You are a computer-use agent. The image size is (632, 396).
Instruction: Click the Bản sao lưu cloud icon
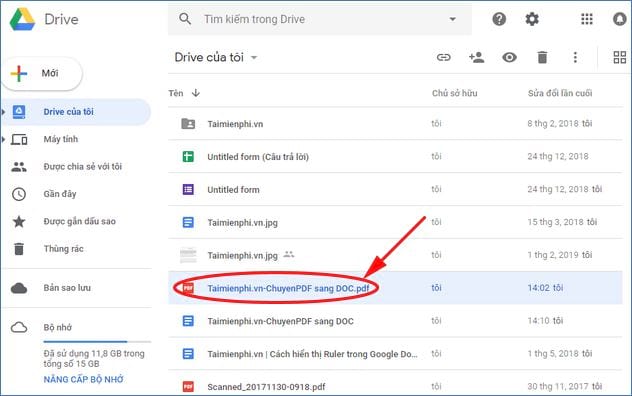(19, 288)
